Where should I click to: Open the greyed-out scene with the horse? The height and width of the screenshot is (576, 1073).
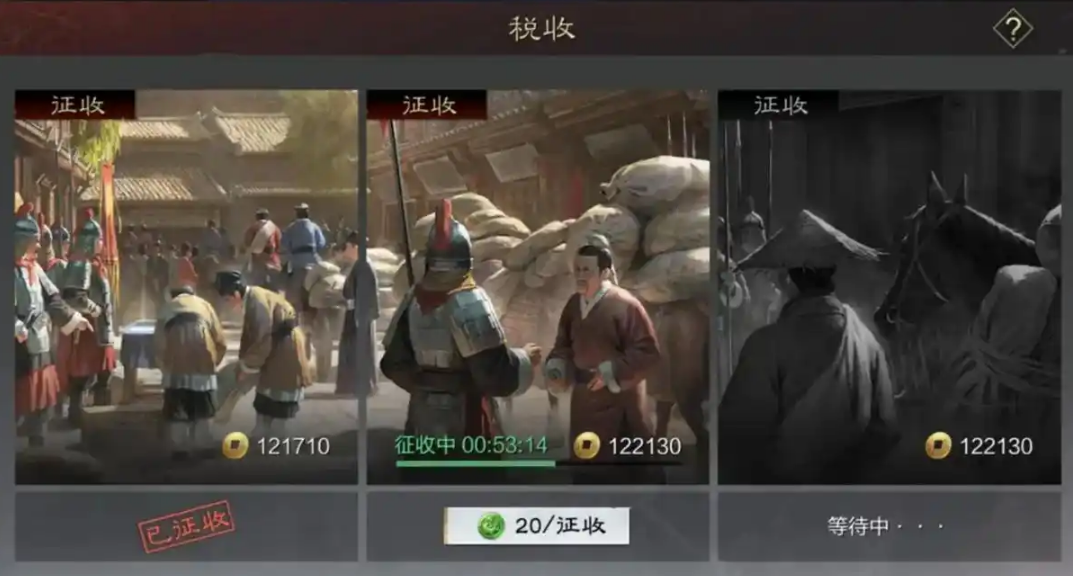[x=889, y=287]
